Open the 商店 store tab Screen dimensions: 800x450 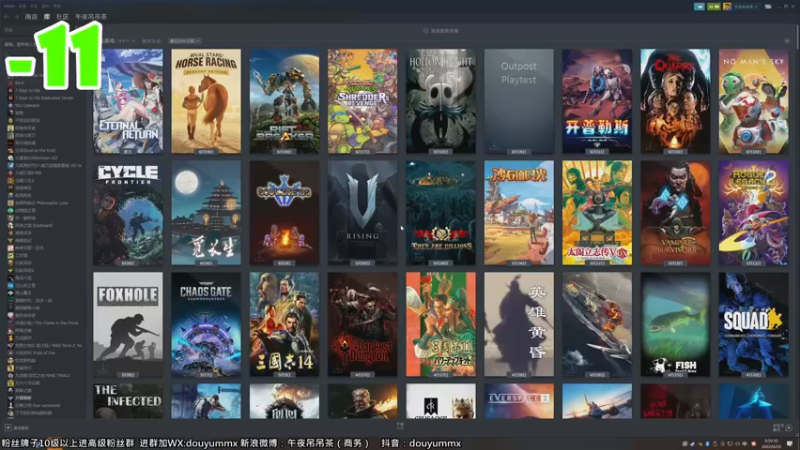tap(31, 17)
